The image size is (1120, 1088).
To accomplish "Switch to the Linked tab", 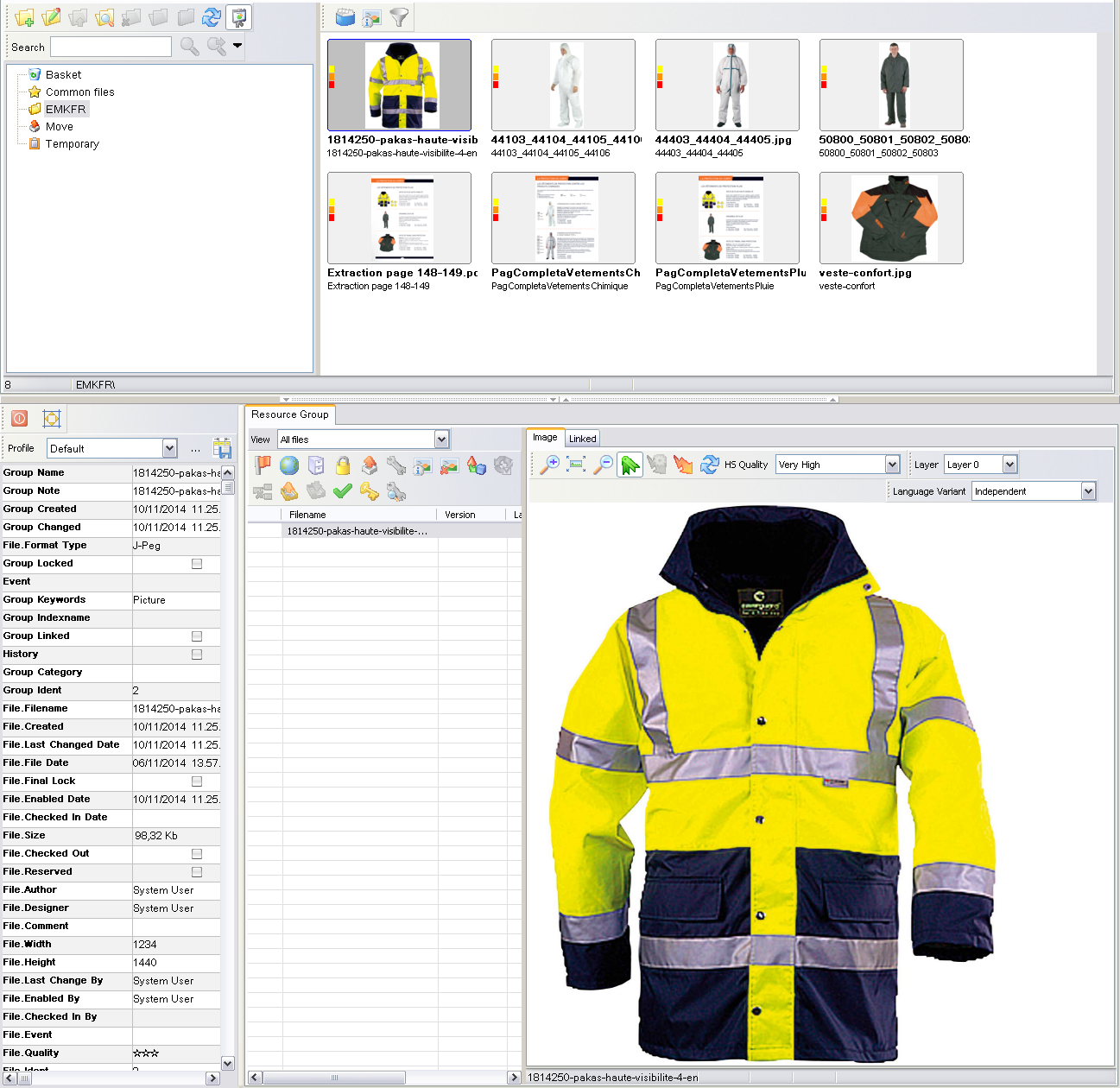I will point(582,439).
